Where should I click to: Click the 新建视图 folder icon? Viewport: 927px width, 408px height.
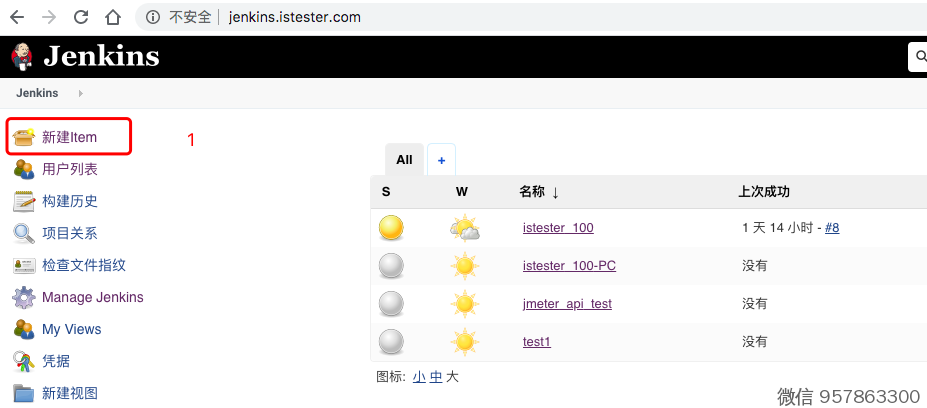[x=24, y=393]
